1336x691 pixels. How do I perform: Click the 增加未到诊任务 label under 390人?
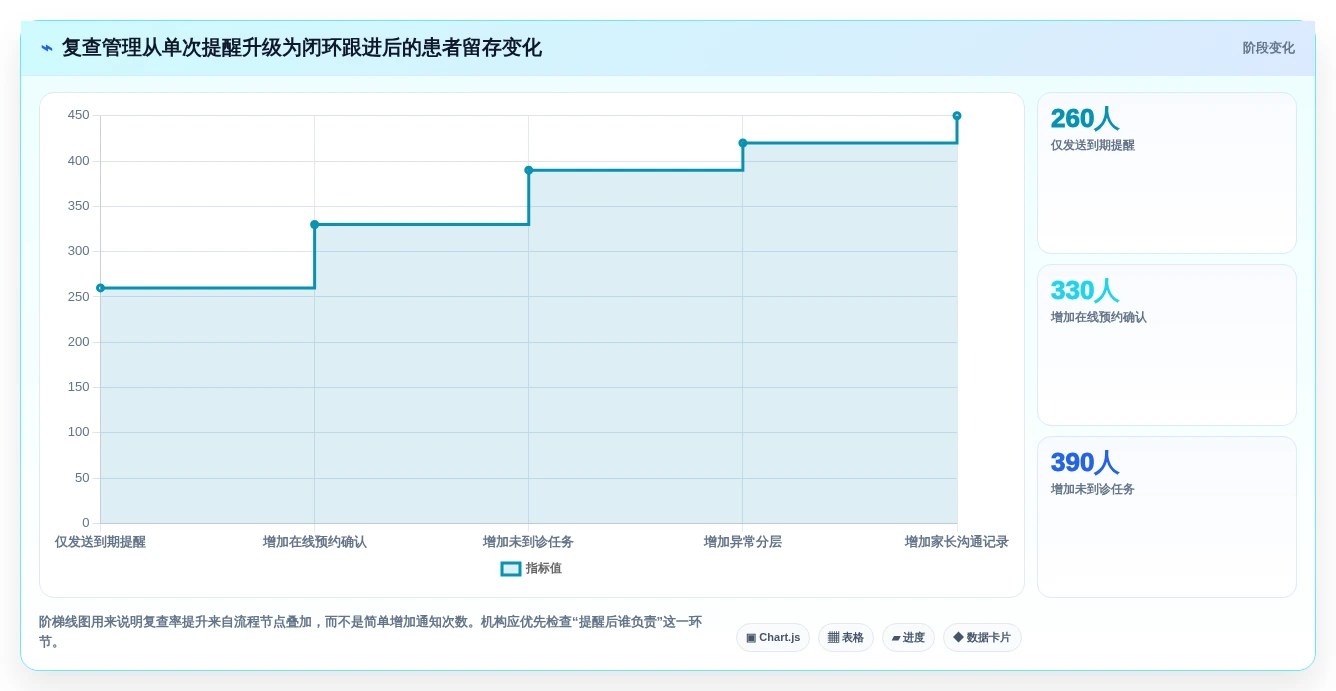(x=1092, y=489)
